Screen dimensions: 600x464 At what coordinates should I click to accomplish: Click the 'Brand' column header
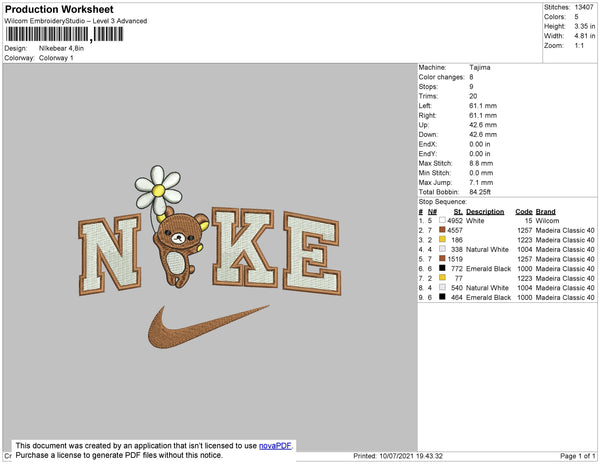(545, 212)
